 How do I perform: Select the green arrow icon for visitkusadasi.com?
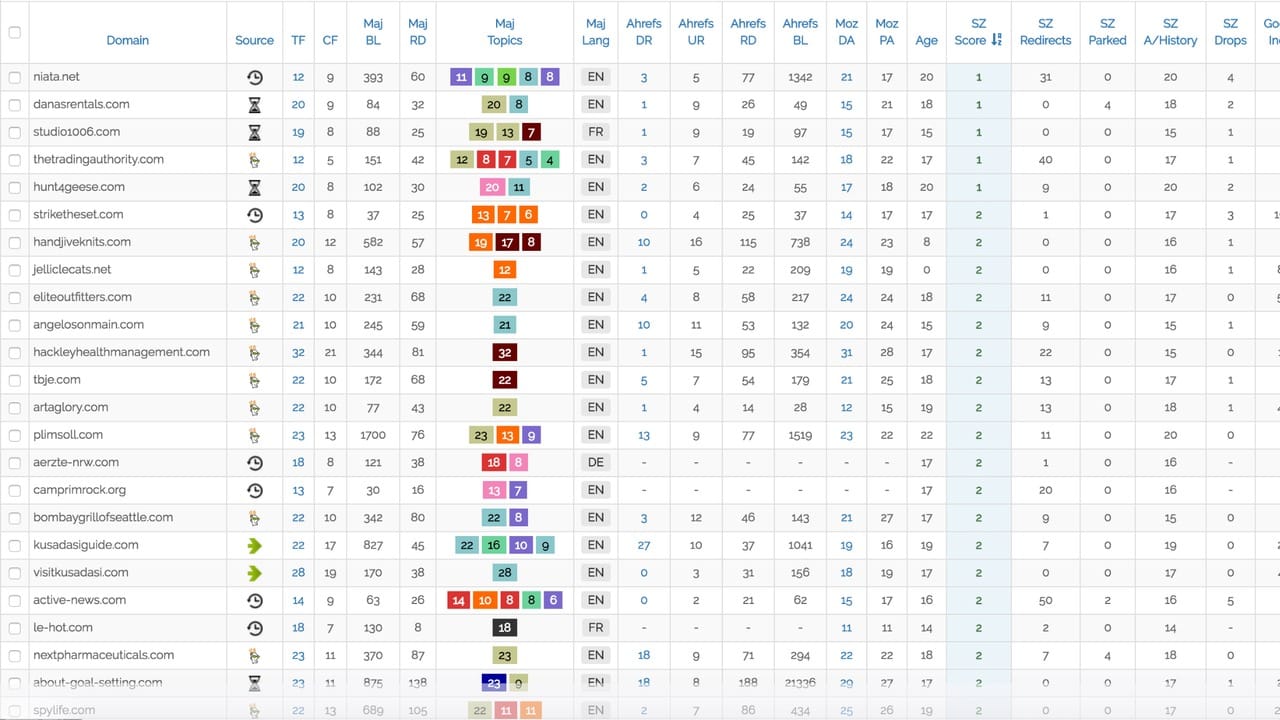255,572
